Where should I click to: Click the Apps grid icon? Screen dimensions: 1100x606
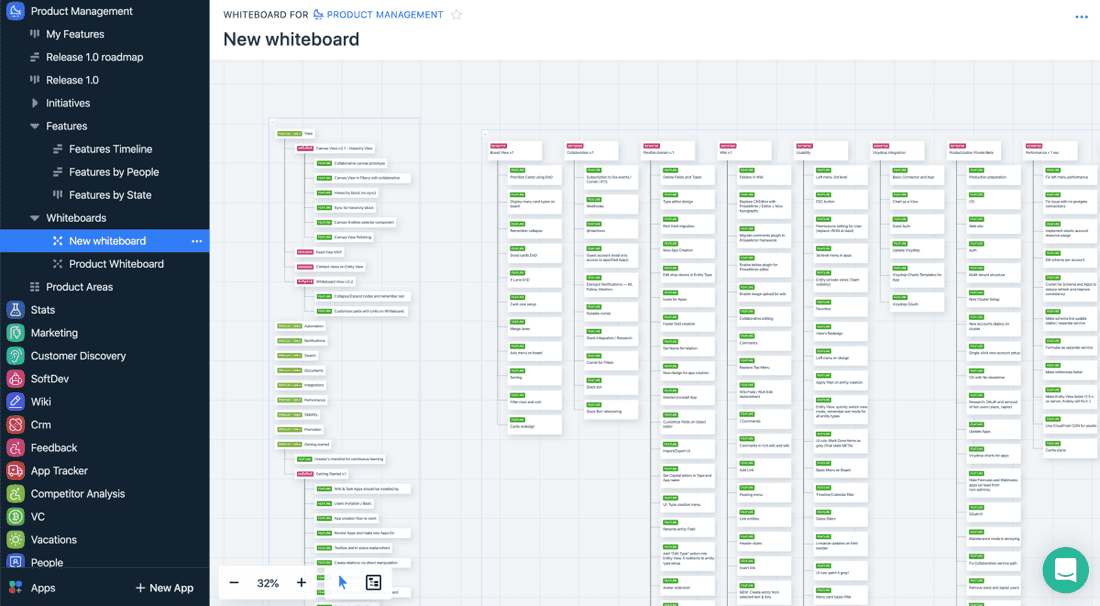(15, 588)
